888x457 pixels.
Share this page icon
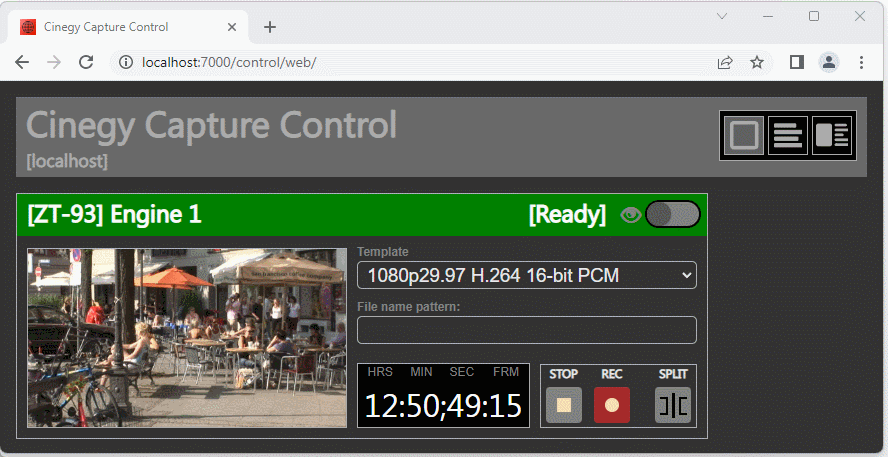tap(725, 62)
